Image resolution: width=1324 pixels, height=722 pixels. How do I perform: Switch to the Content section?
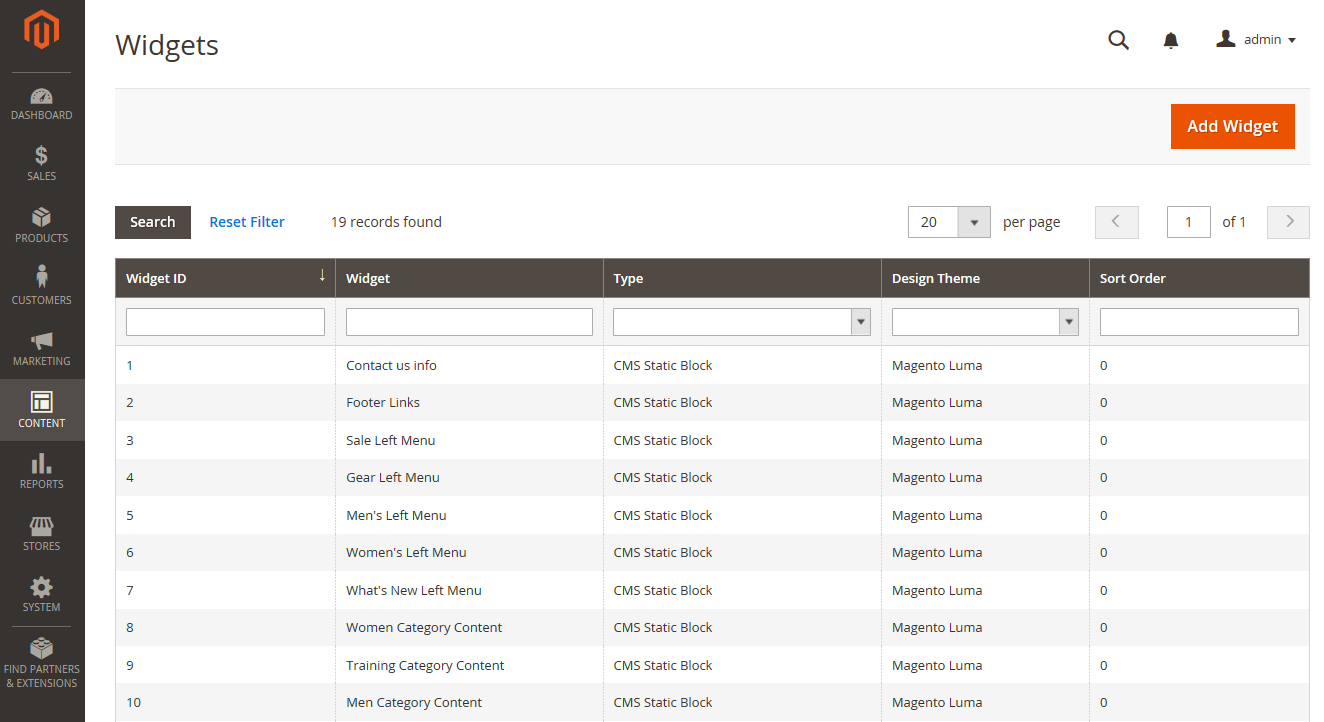[x=41, y=410]
